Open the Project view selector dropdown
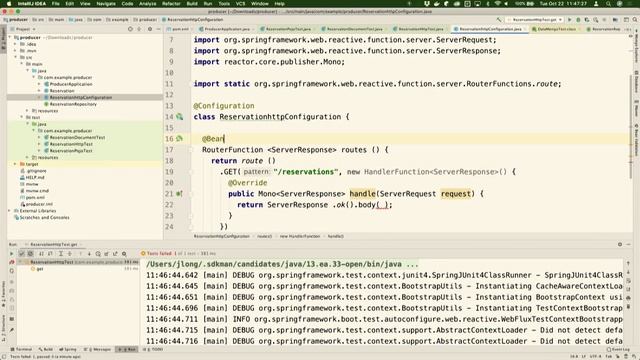640x360 pixels. click(23, 29)
